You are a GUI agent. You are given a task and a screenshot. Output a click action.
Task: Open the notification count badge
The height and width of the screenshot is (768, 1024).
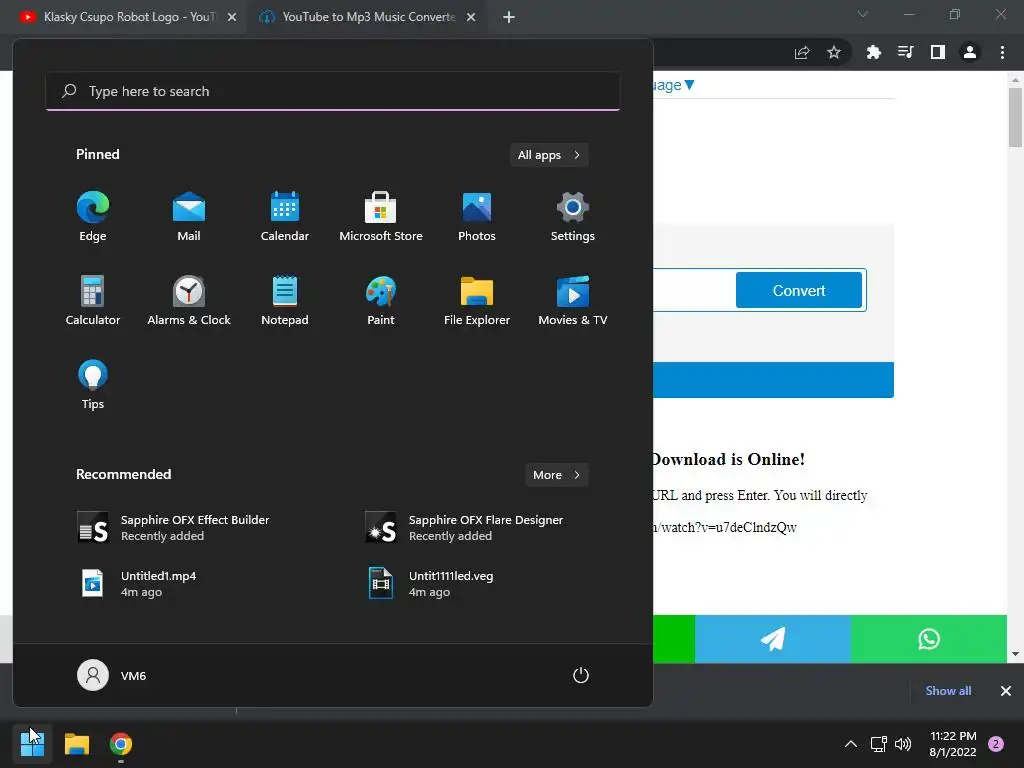pyautogui.click(x=996, y=744)
